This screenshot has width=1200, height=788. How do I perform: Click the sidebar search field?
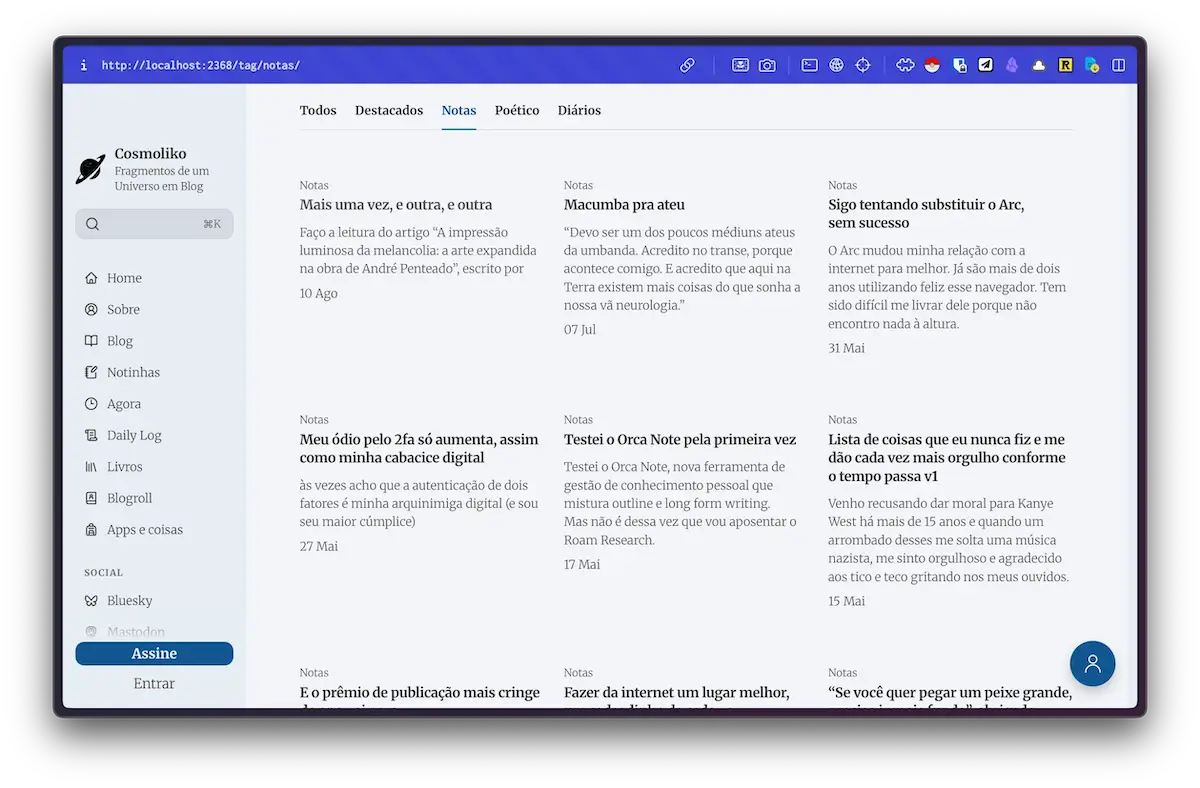click(154, 224)
